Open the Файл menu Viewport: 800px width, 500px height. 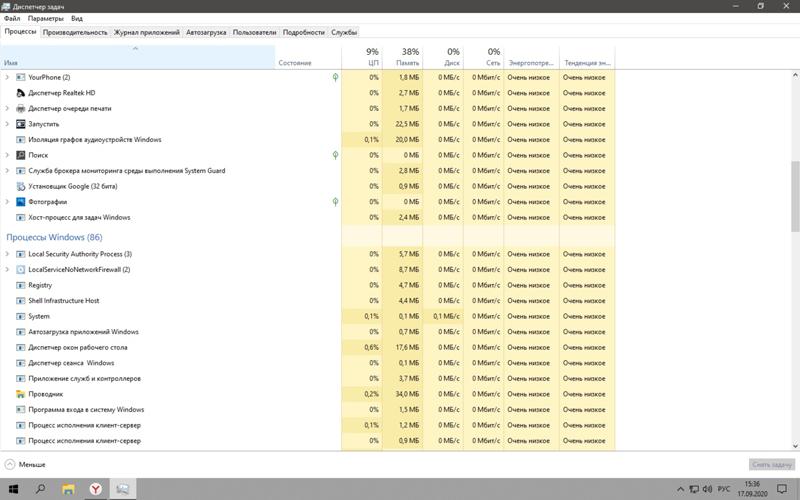point(12,18)
